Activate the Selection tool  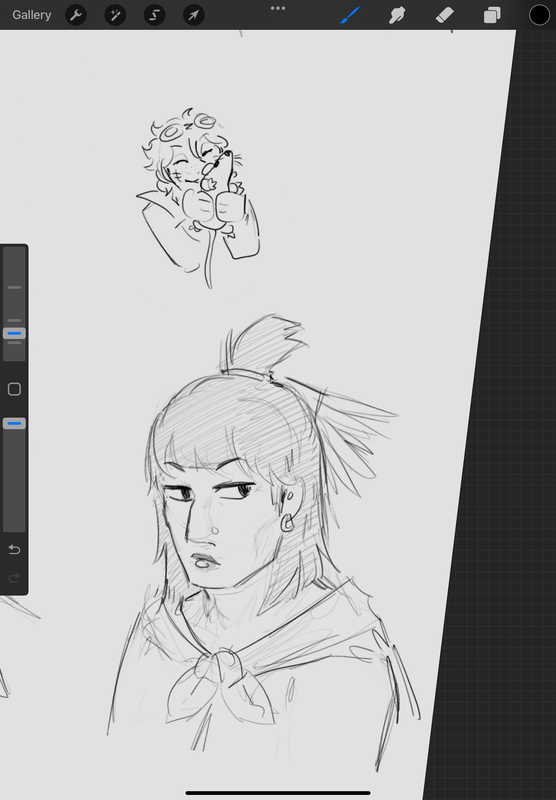point(155,15)
